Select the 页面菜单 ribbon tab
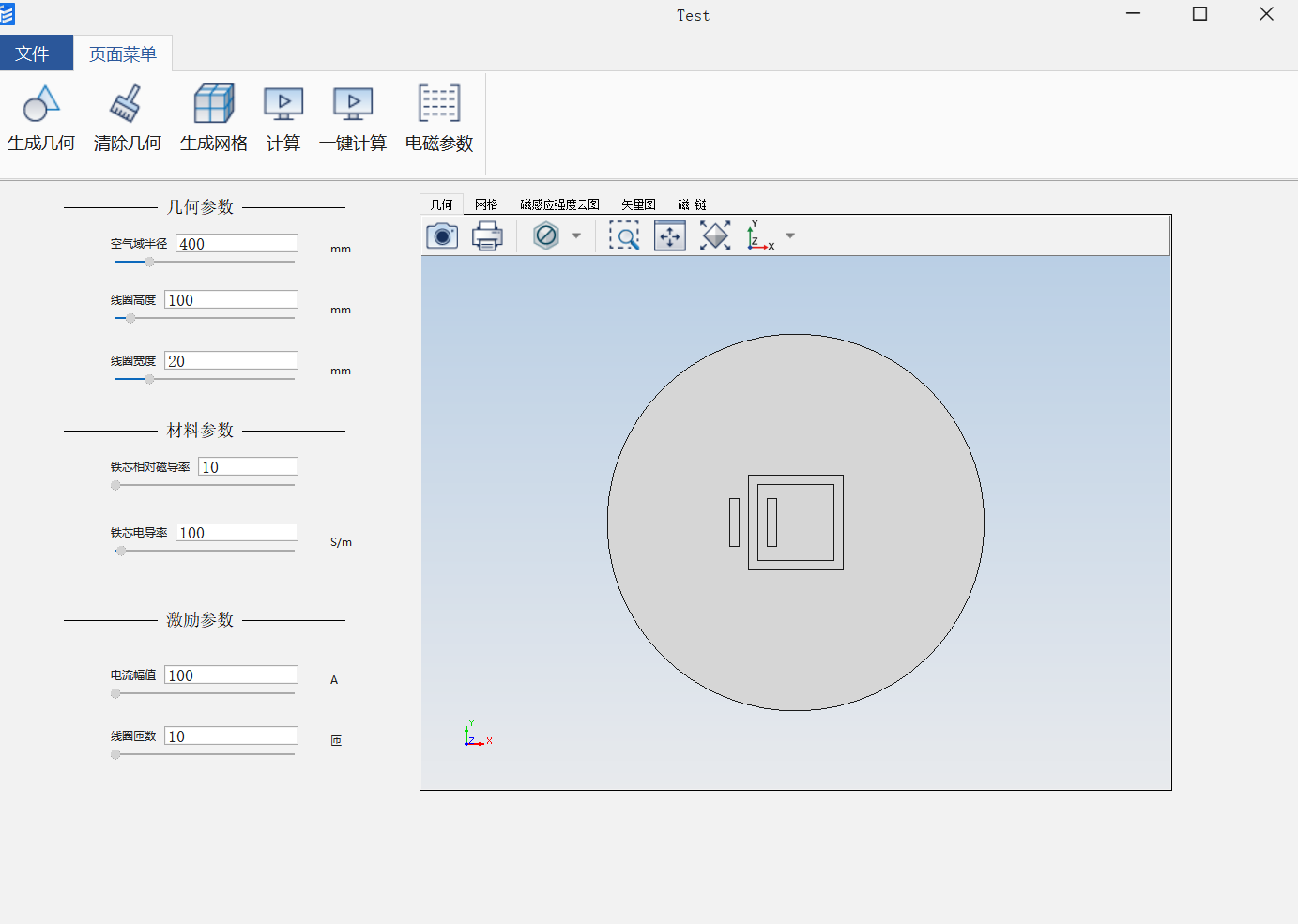The image size is (1298, 924). coord(123,53)
